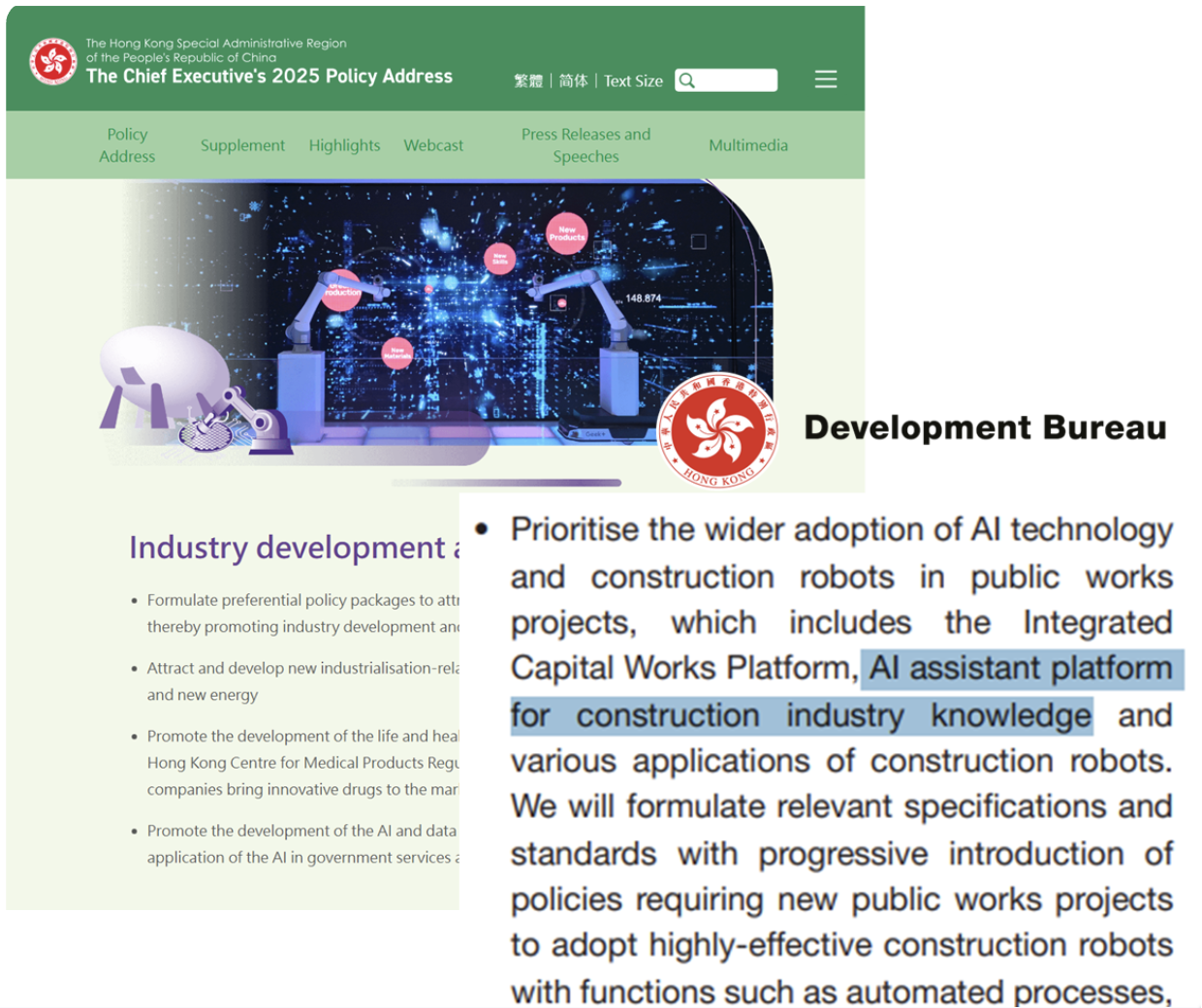Click The Chief Executive's 2025 Policy Address title
The height and width of the screenshot is (1008, 1202).
pos(269,77)
